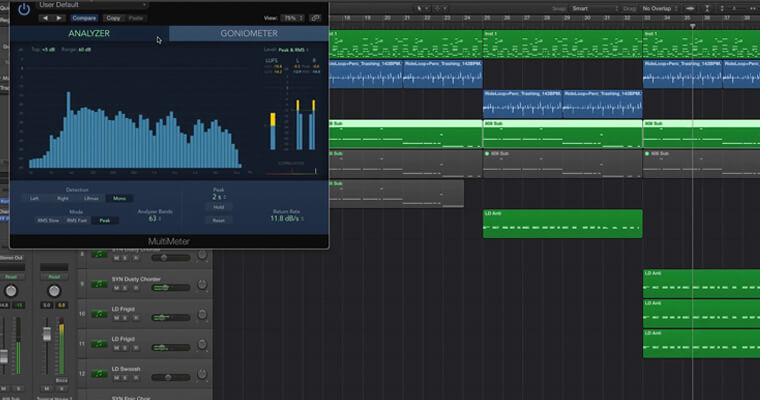Select Mono detection mode
Viewport: 760px width, 400px height.
coord(120,198)
